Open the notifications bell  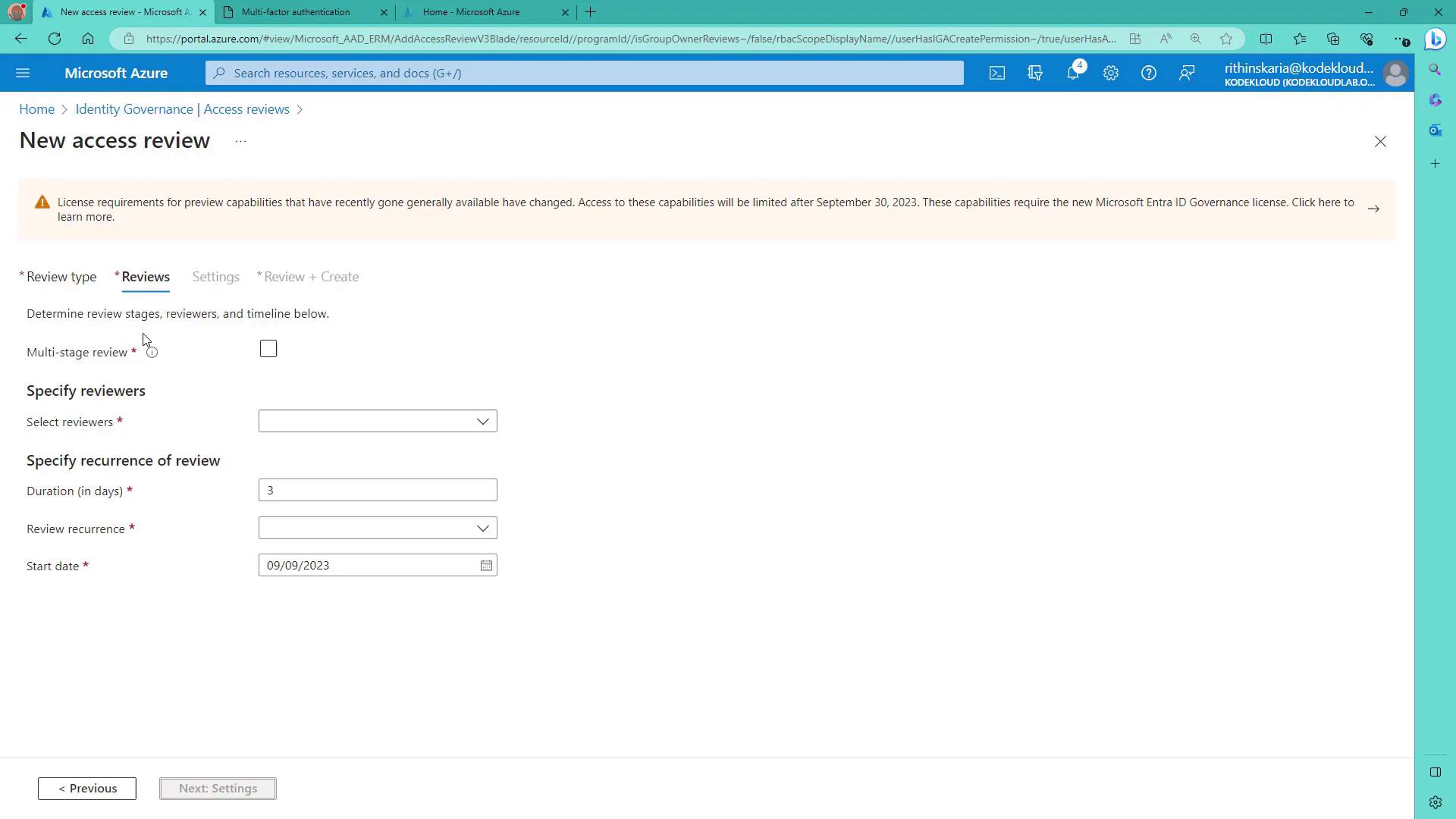point(1072,73)
